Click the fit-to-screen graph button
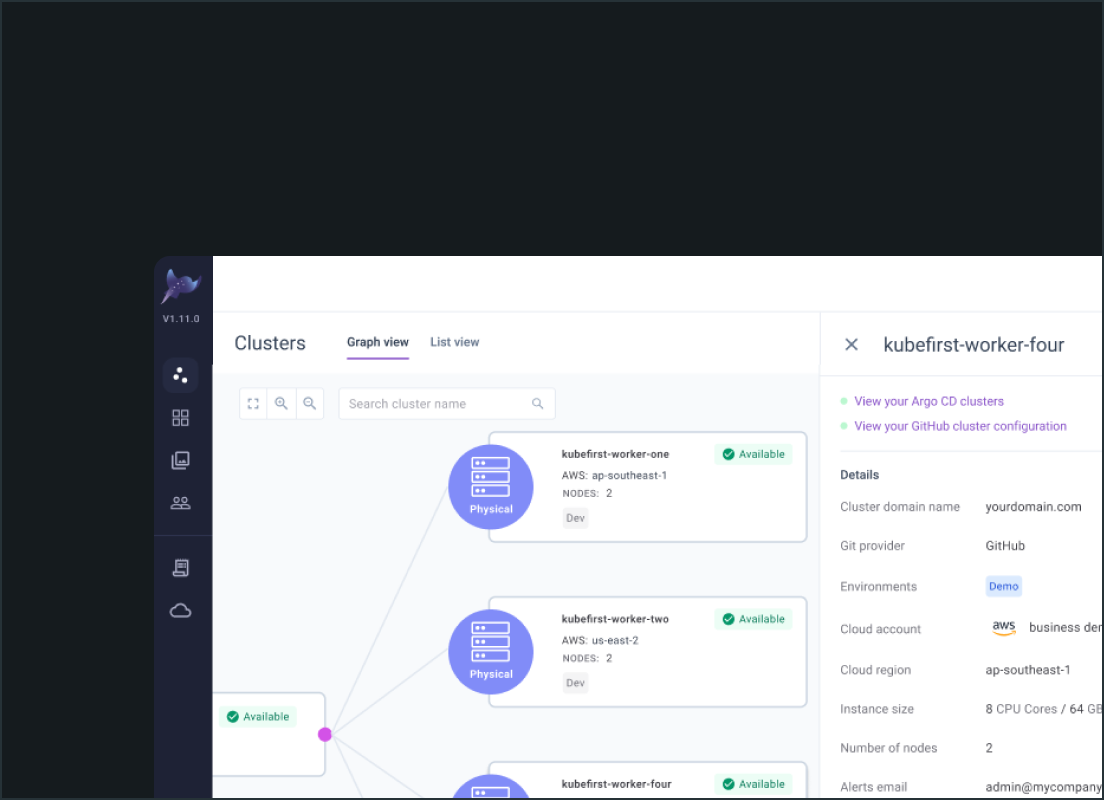Screen dimensions: 1104x800 (x=253, y=404)
